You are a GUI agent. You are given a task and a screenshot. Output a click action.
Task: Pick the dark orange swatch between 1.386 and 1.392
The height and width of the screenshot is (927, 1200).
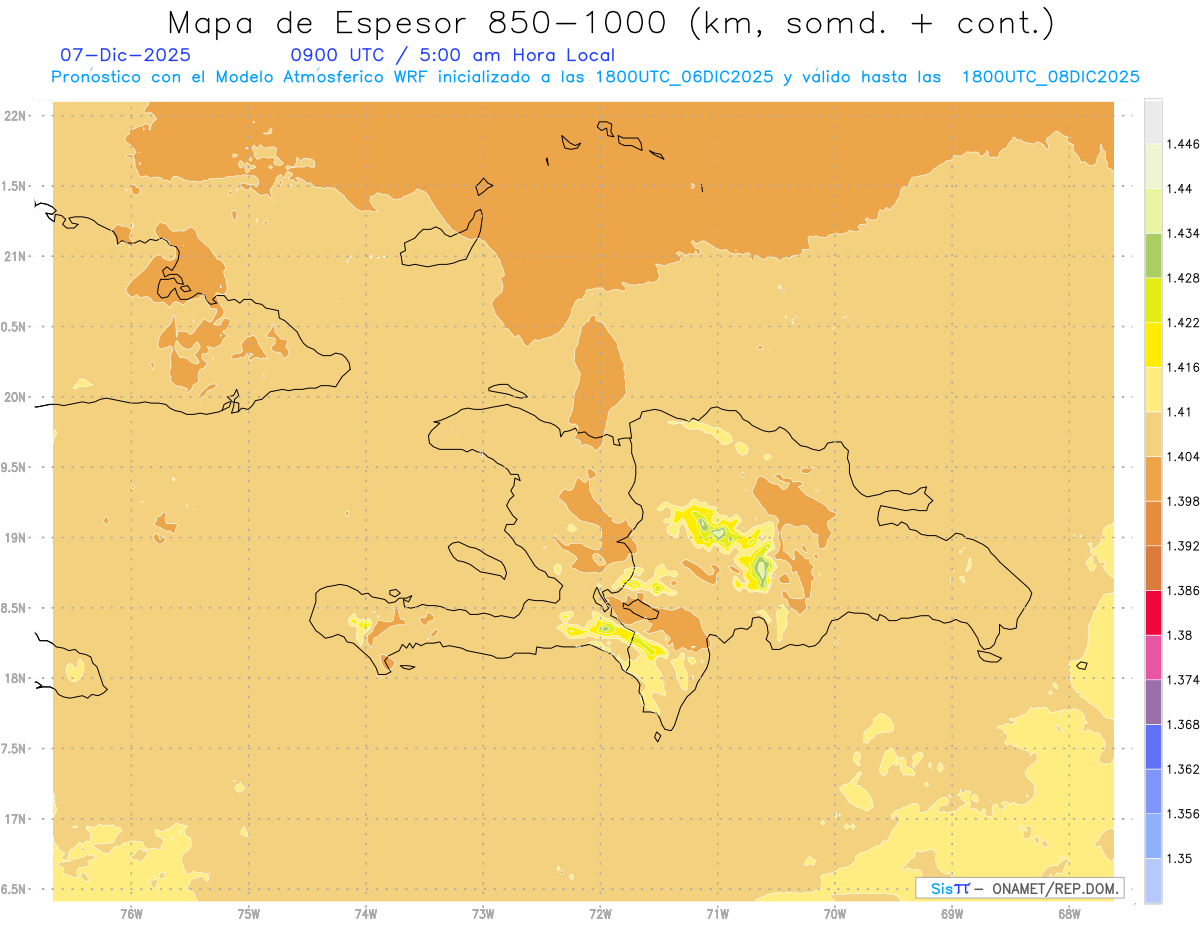point(1153,568)
